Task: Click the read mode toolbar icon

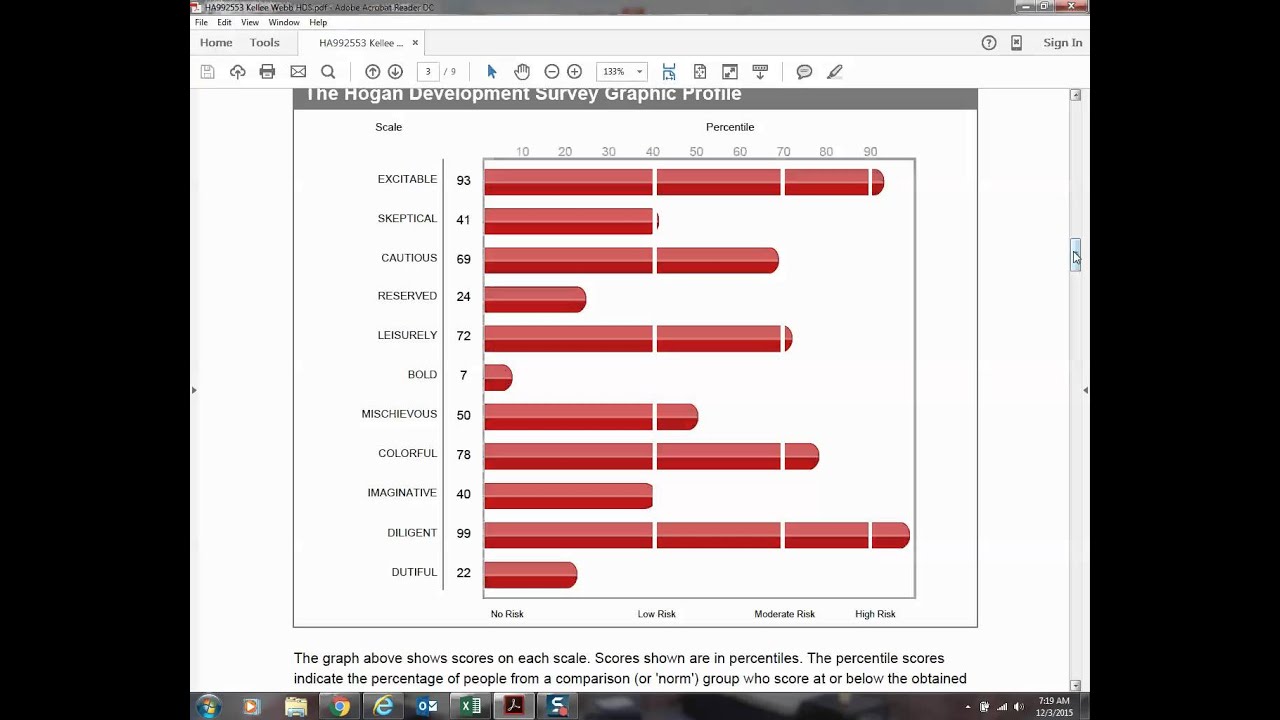Action: 760,71
